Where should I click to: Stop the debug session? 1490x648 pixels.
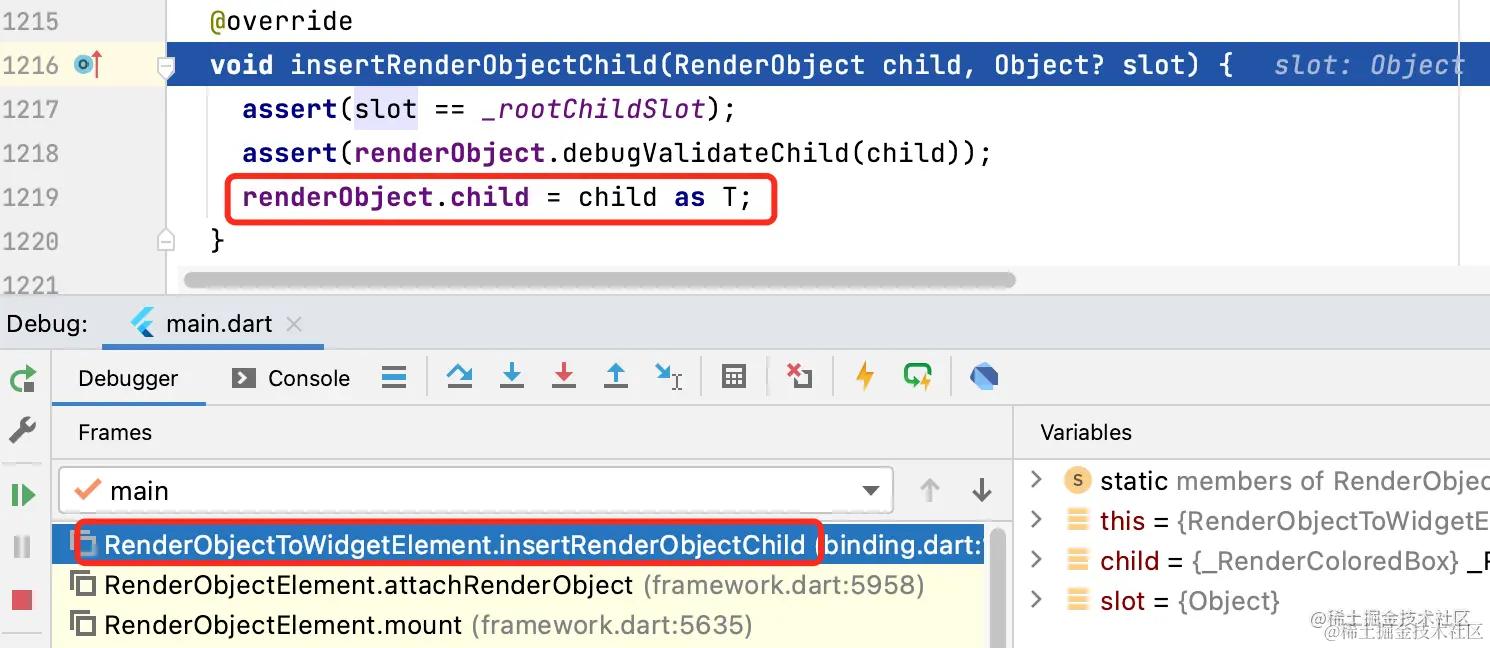click(x=22, y=600)
